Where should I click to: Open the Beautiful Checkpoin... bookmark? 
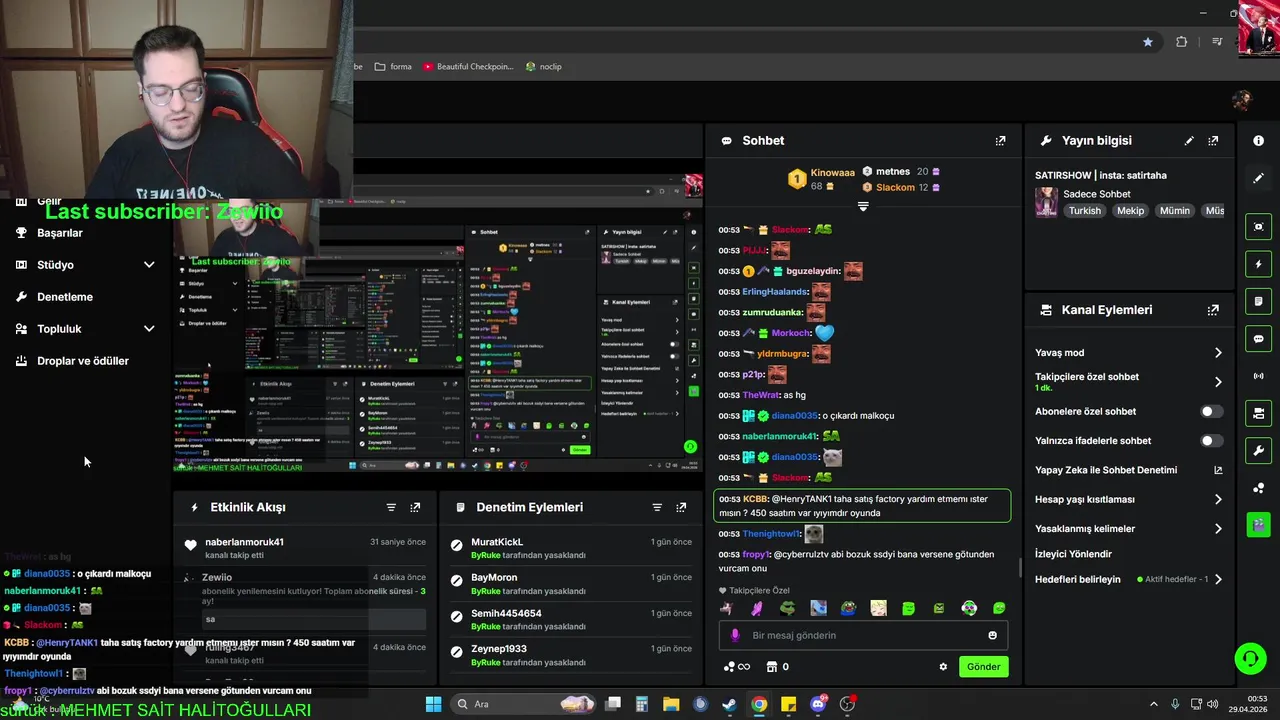click(x=468, y=67)
